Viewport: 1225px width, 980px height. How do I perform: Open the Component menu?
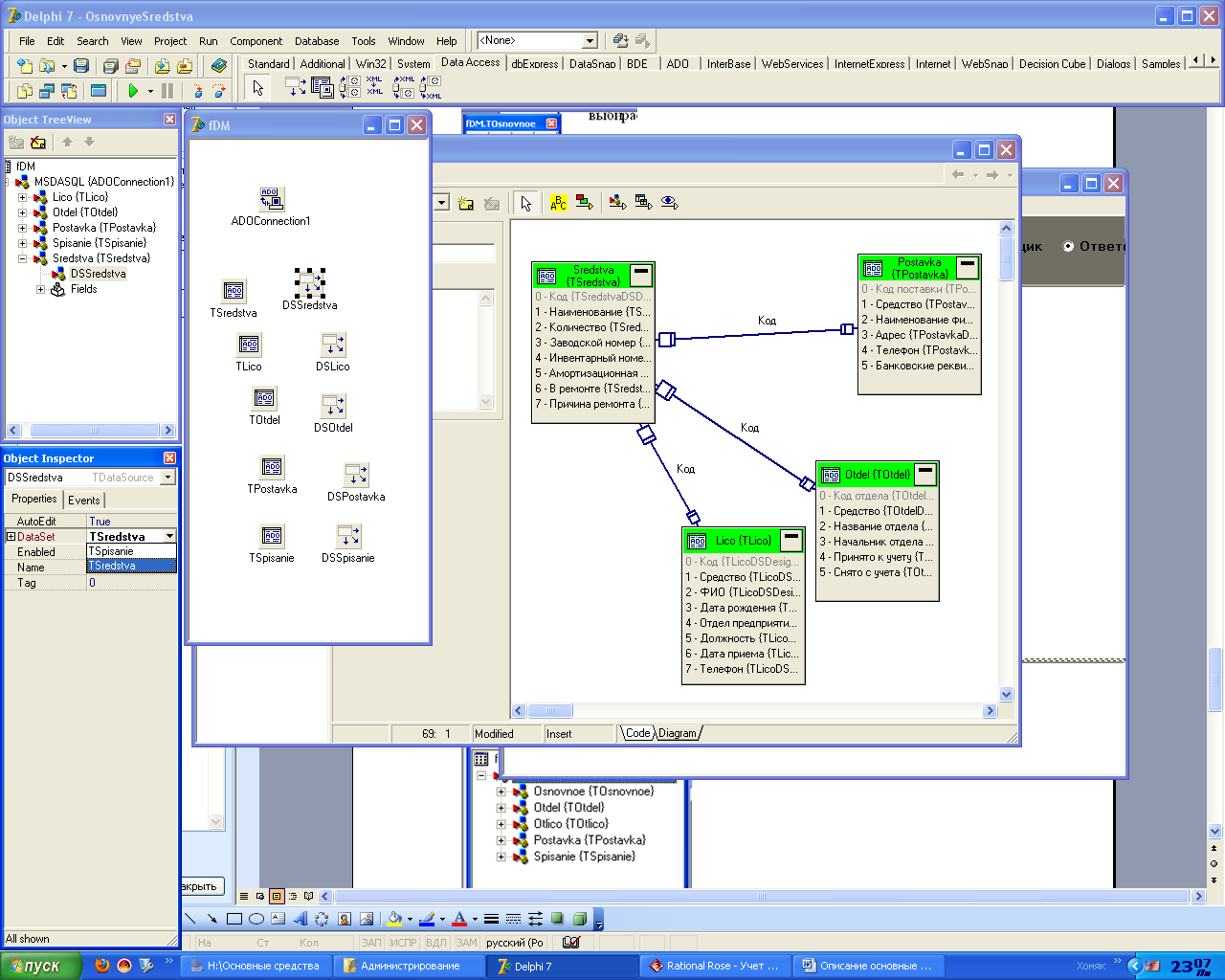pos(256,41)
